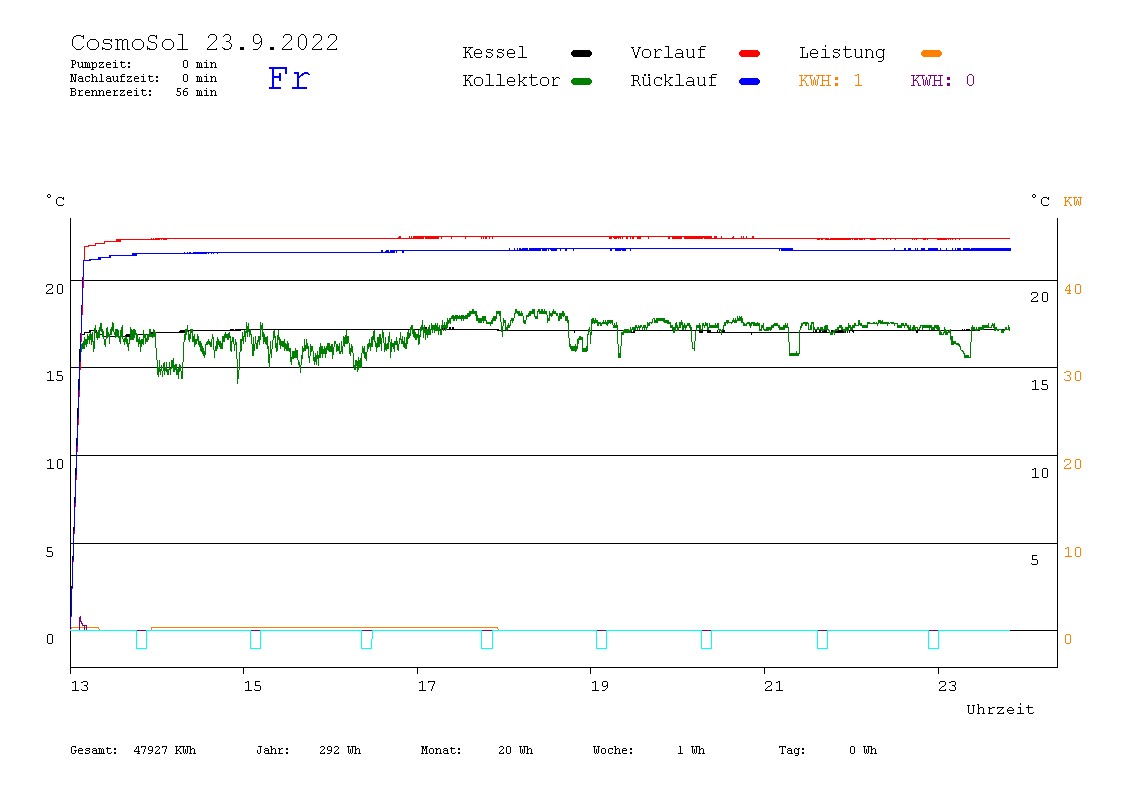This screenshot has width=1148, height=812.
Task: Click the x-axis tick label '13'
Action: [x=80, y=686]
